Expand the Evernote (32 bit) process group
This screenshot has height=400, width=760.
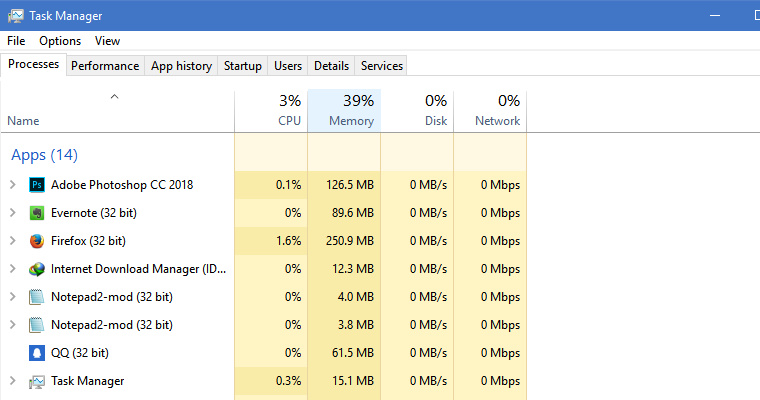pyautogui.click(x=12, y=213)
